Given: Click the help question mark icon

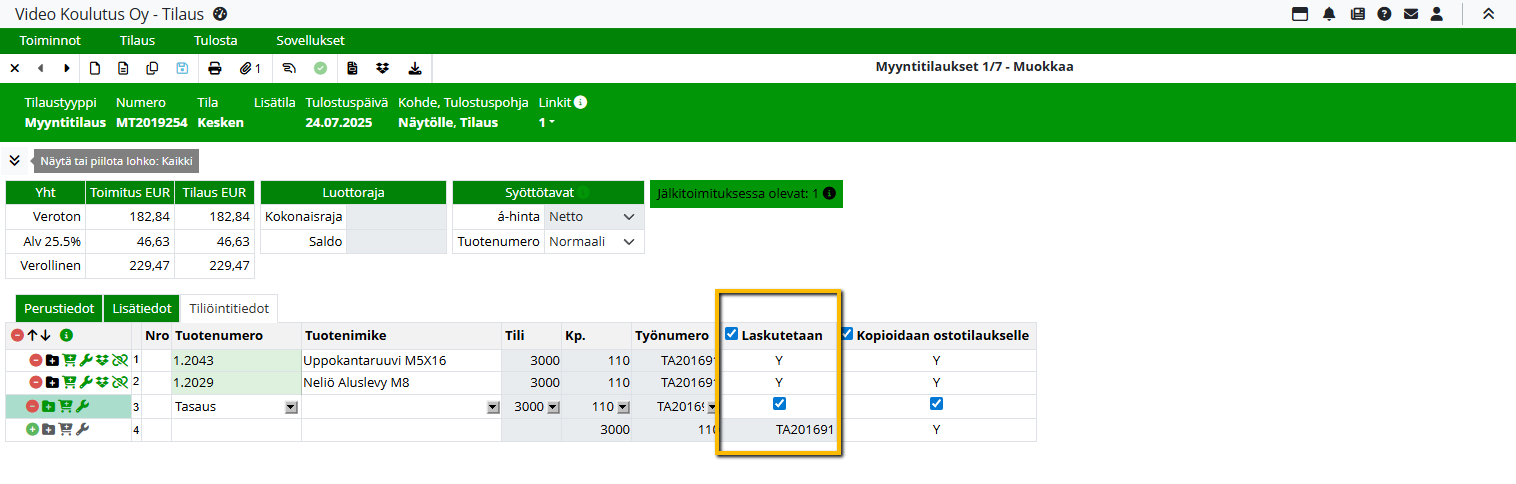Looking at the screenshot, I should click(1384, 14).
